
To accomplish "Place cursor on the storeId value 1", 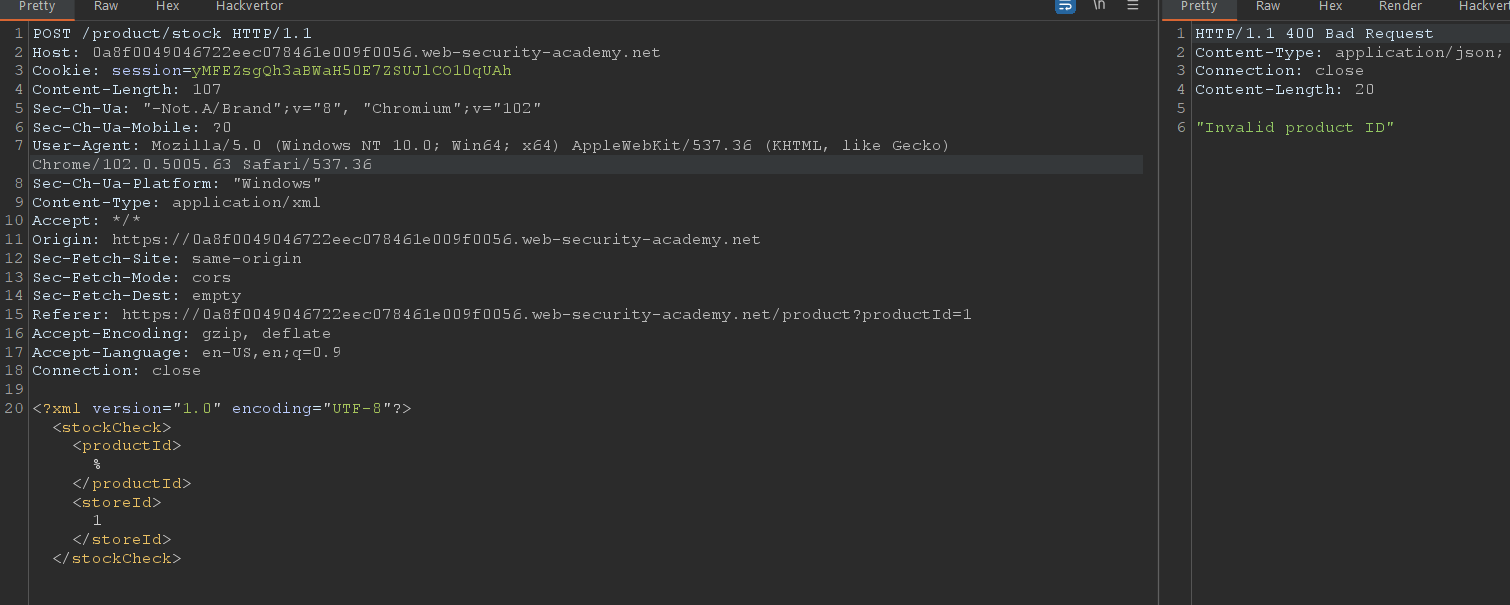I will (x=97, y=521).
